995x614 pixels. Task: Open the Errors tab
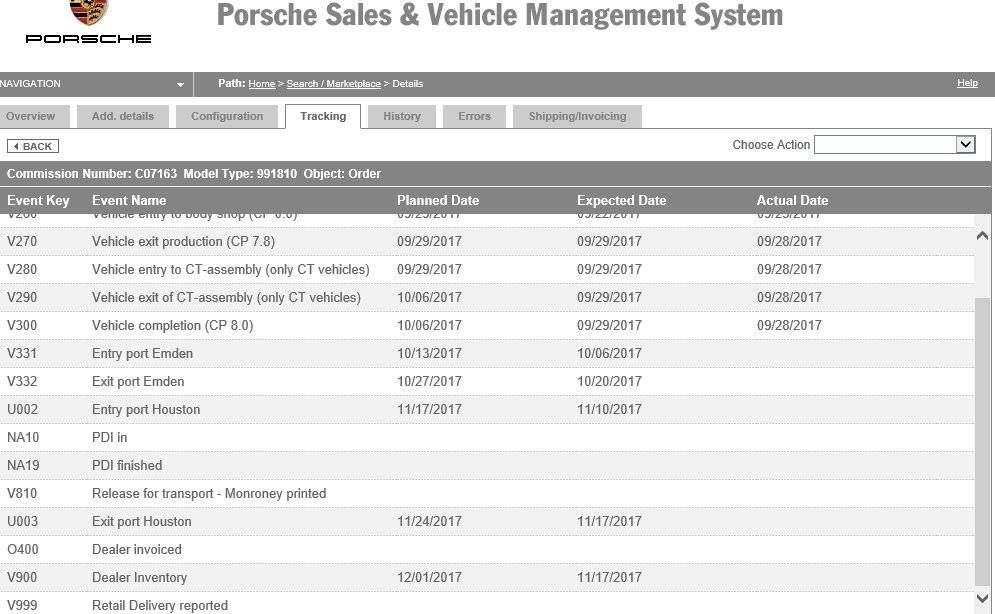[474, 116]
